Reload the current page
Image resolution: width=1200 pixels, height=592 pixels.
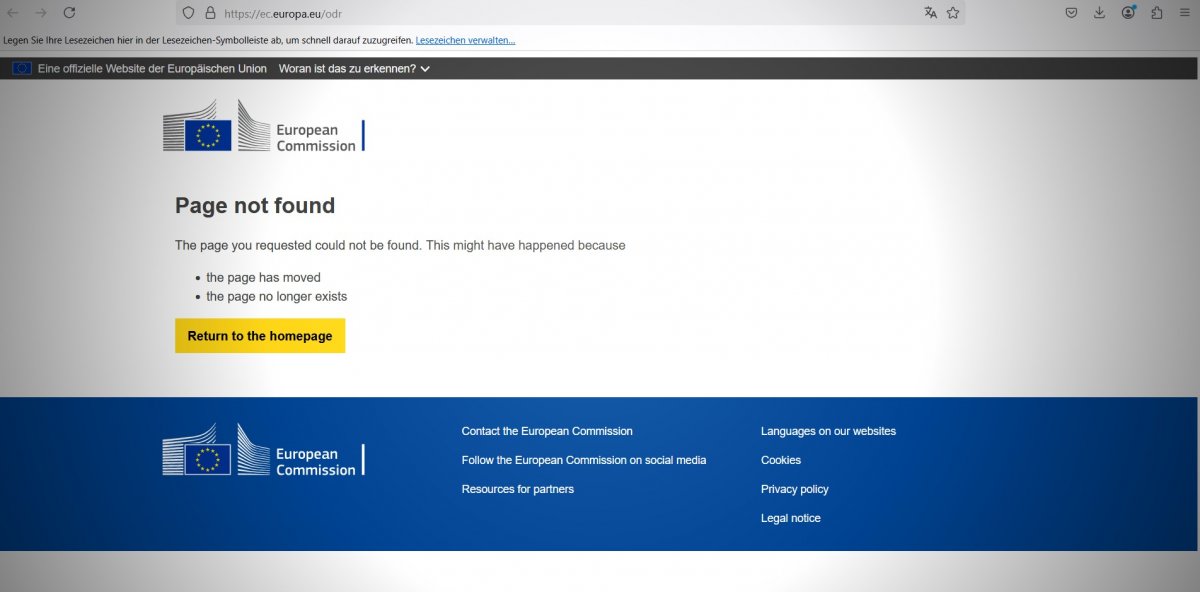69,13
